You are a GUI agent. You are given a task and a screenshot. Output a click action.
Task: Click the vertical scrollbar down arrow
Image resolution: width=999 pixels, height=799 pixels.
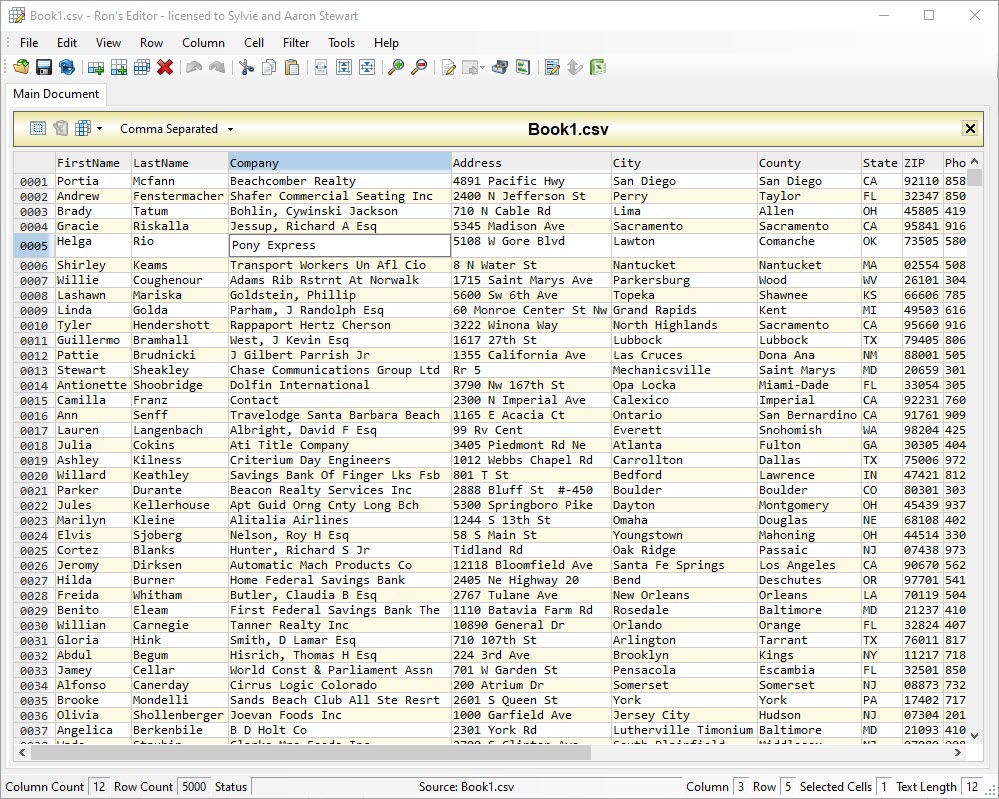tap(974, 735)
